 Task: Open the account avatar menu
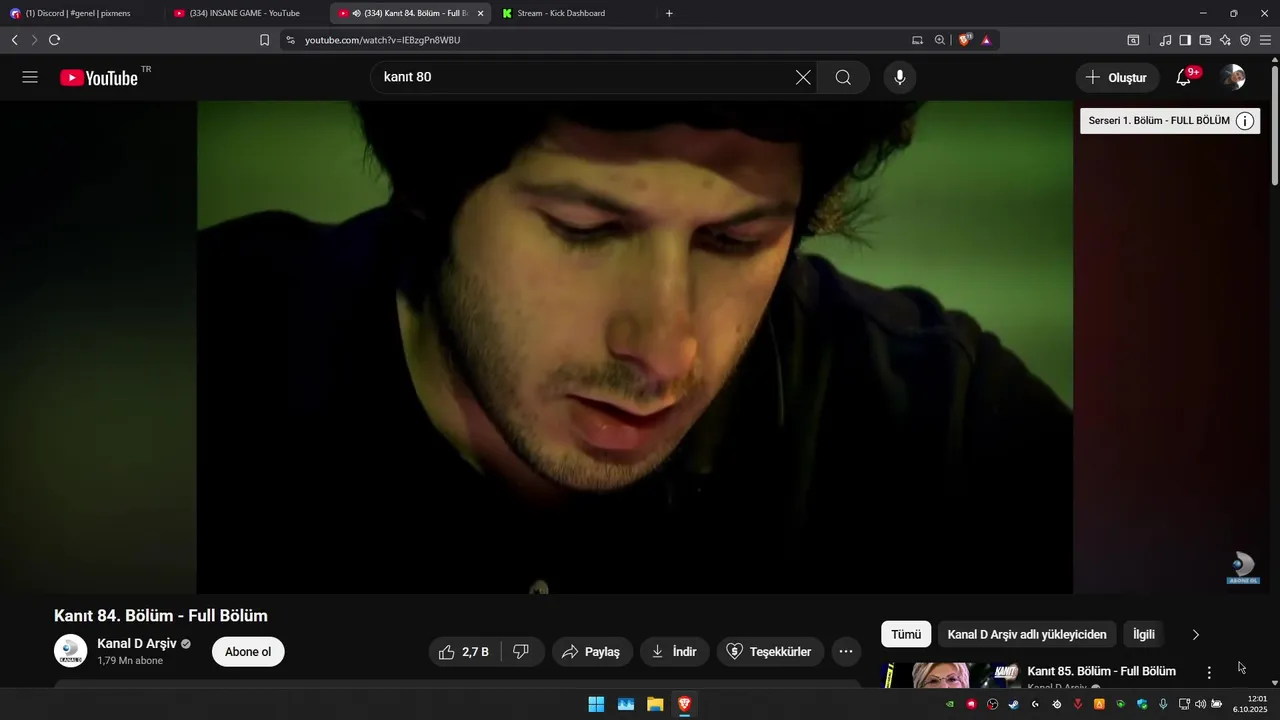pyautogui.click(x=1233, y=77)
